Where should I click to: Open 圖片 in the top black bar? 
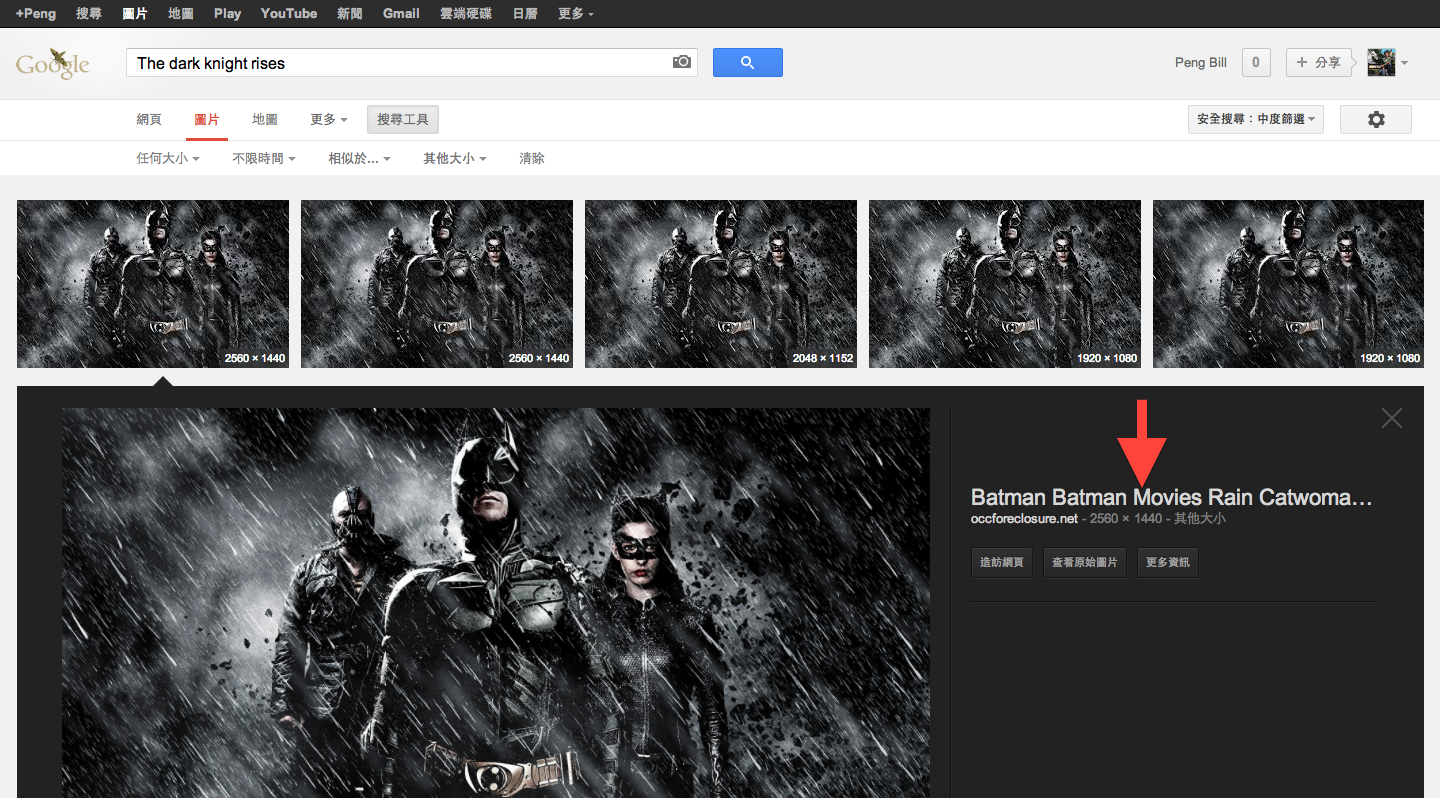[x=135, y=13]
